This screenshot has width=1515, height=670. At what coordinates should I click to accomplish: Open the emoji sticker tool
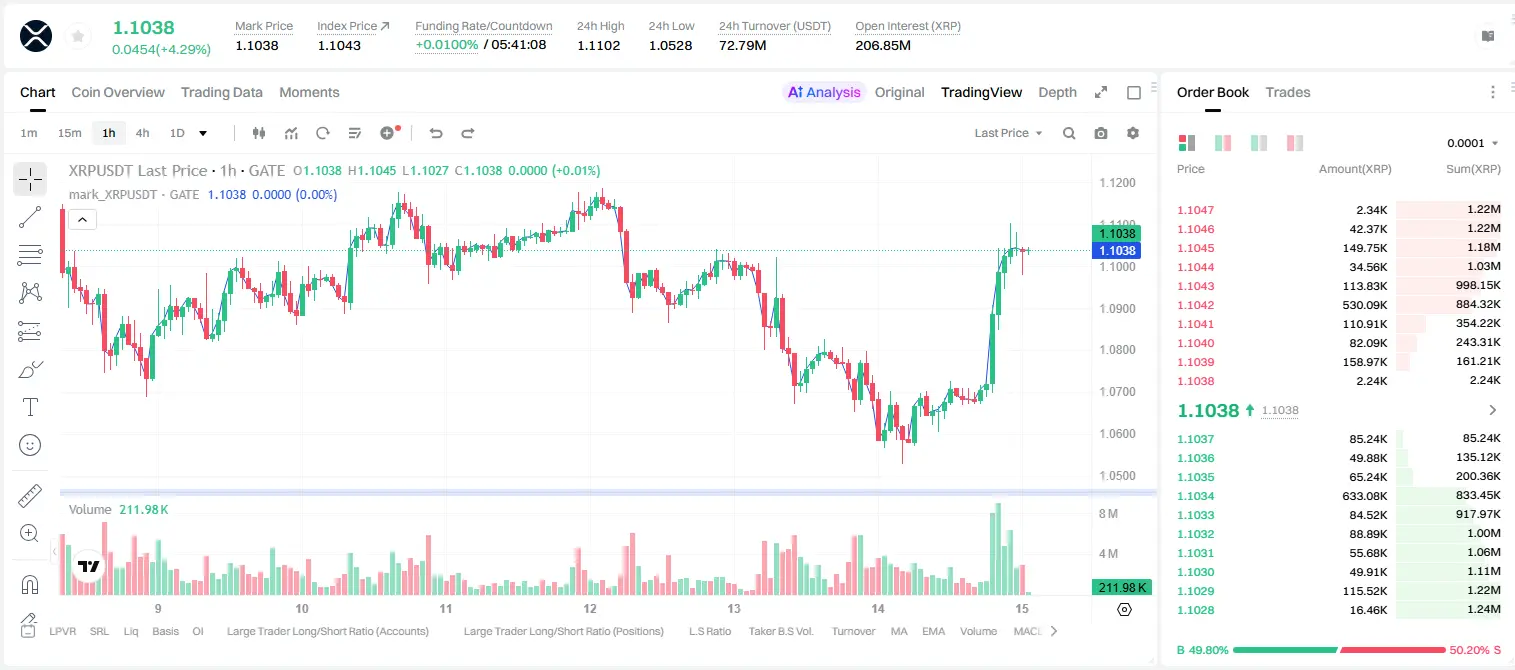[x=30, y=445]
